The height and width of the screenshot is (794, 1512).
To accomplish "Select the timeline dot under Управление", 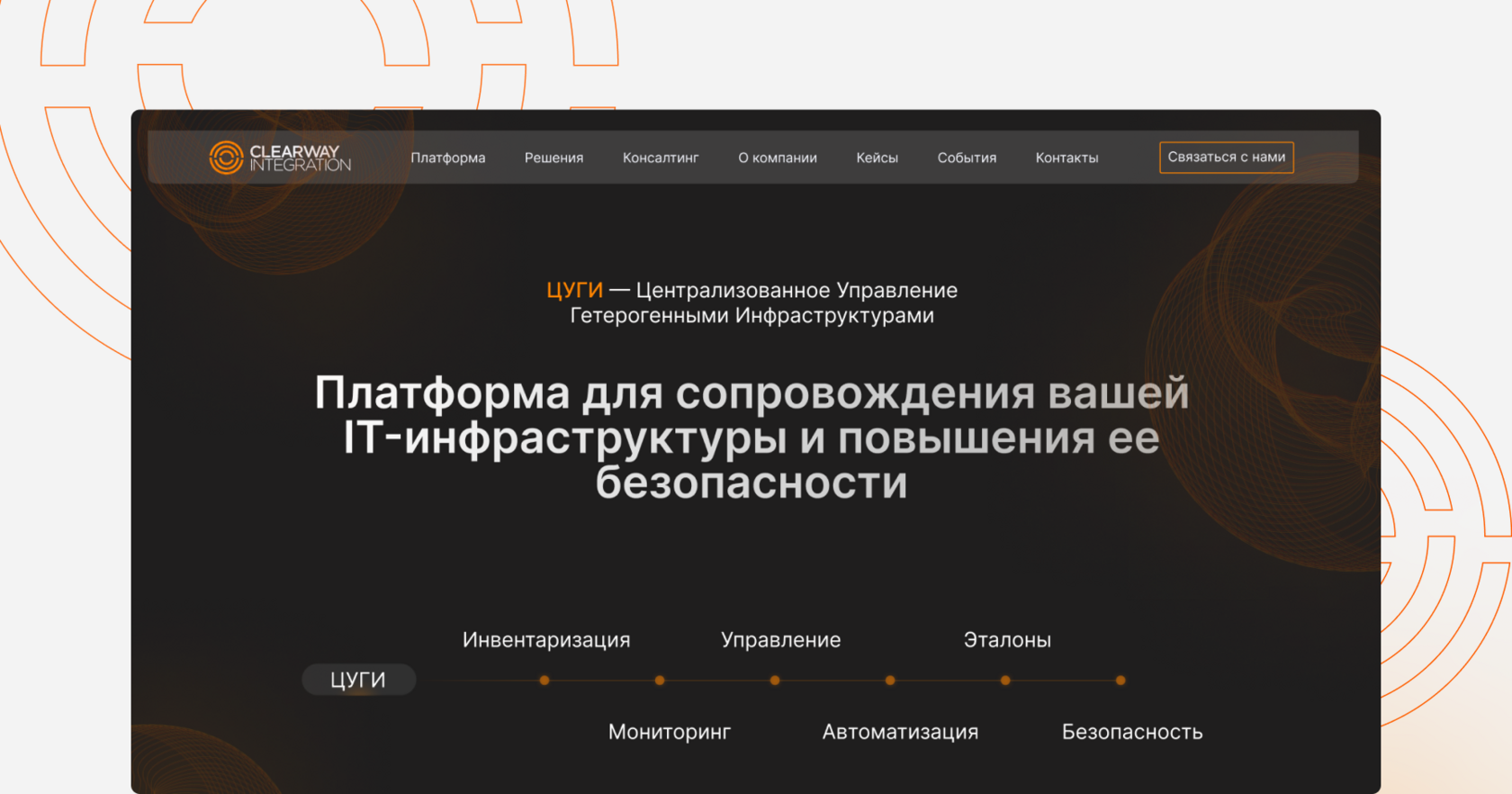I will pyautogui.click(x=775, y=681).
